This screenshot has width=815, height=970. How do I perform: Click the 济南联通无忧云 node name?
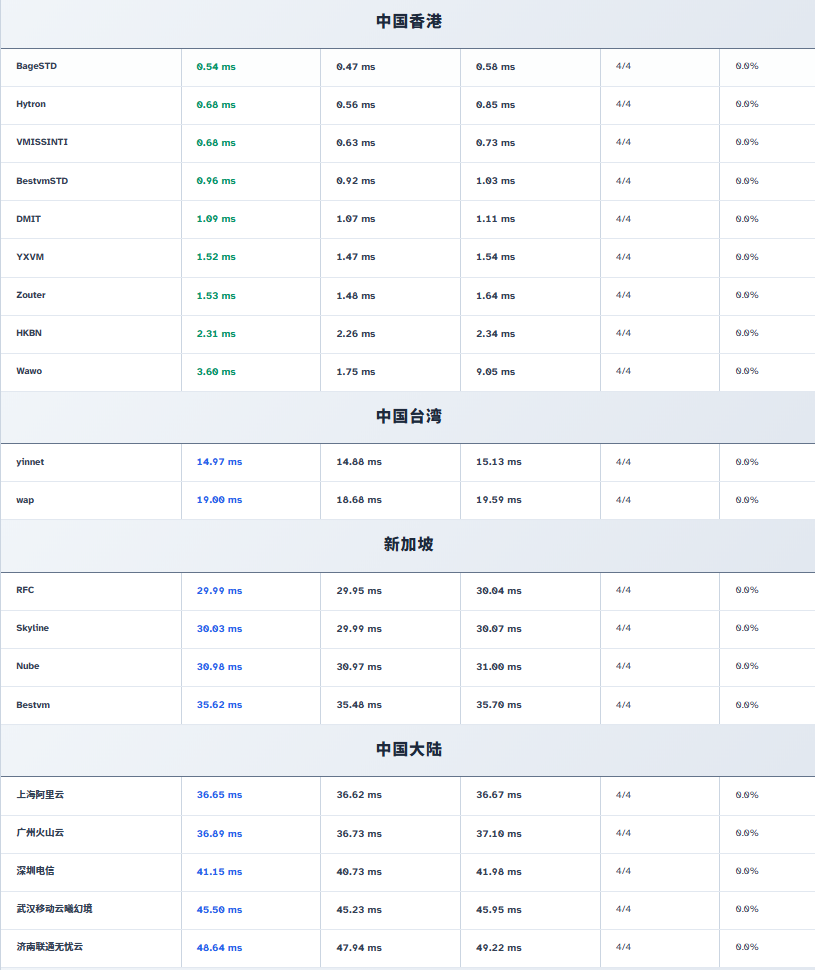point(49,947)
